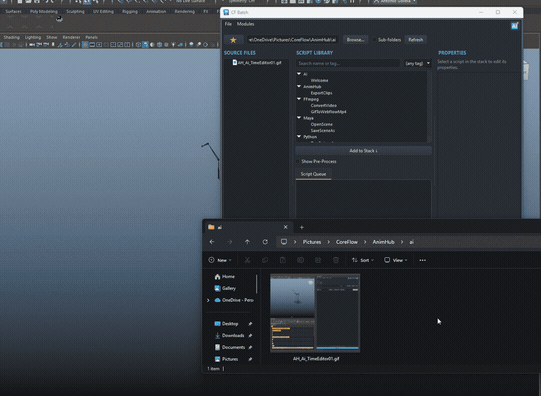
Task: Collapse the AI category in script library
Action: 299,74
